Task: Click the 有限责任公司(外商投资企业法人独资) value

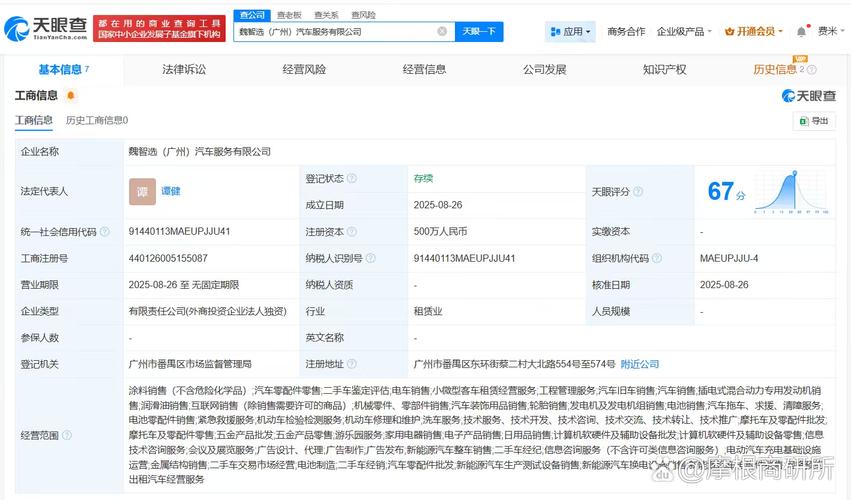Action: pos(207,312)
